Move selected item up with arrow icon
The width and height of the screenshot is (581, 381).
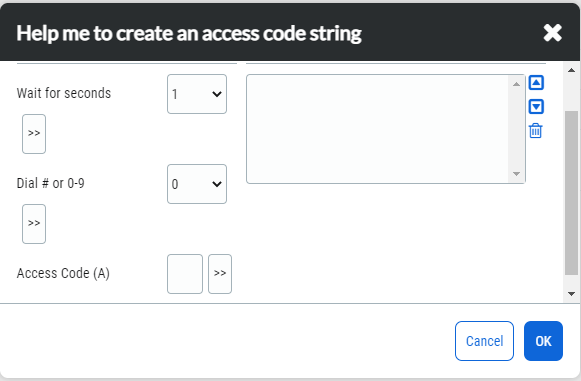point(536,83)
